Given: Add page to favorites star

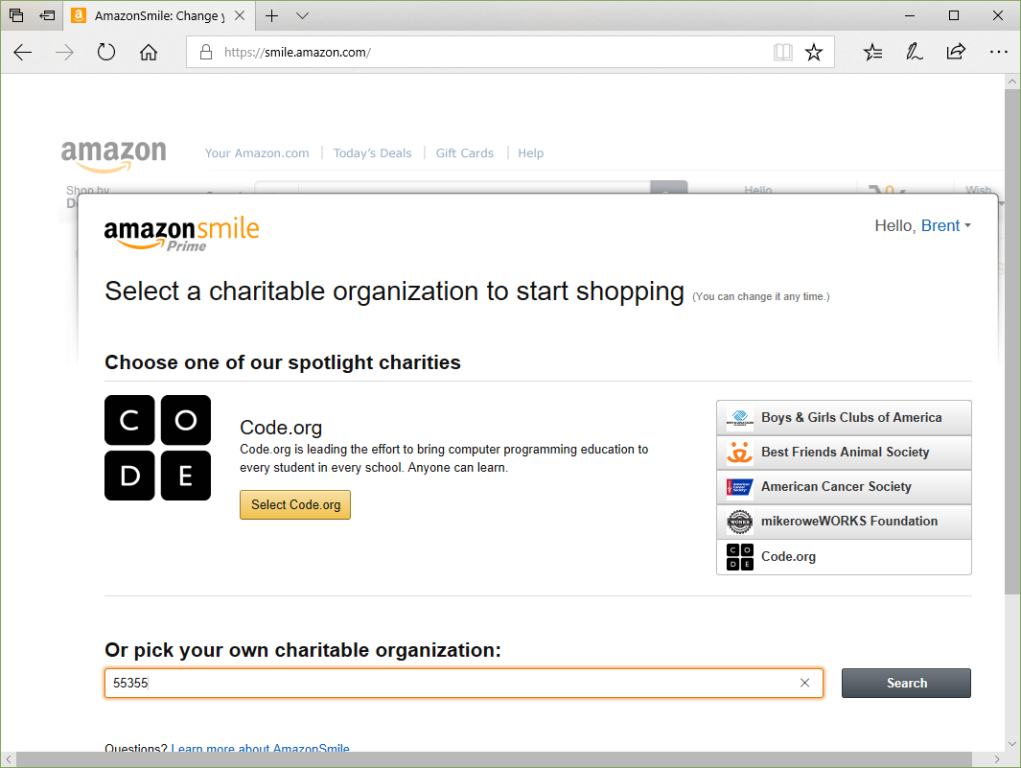Looking at the screenshot, I should pos(814,53).
